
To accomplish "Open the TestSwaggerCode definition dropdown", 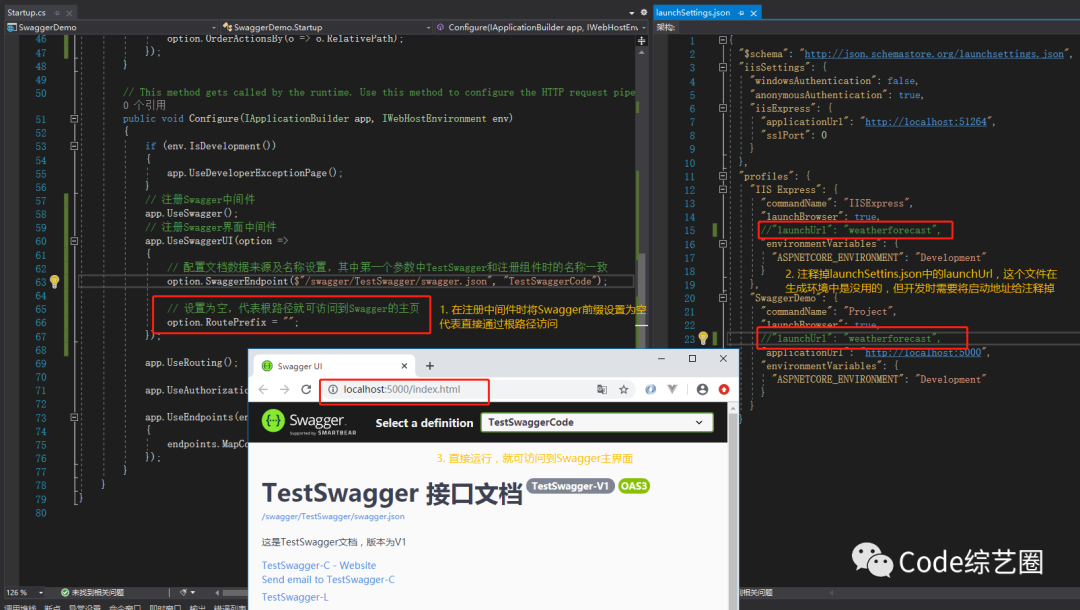I will tap(596, 423).
